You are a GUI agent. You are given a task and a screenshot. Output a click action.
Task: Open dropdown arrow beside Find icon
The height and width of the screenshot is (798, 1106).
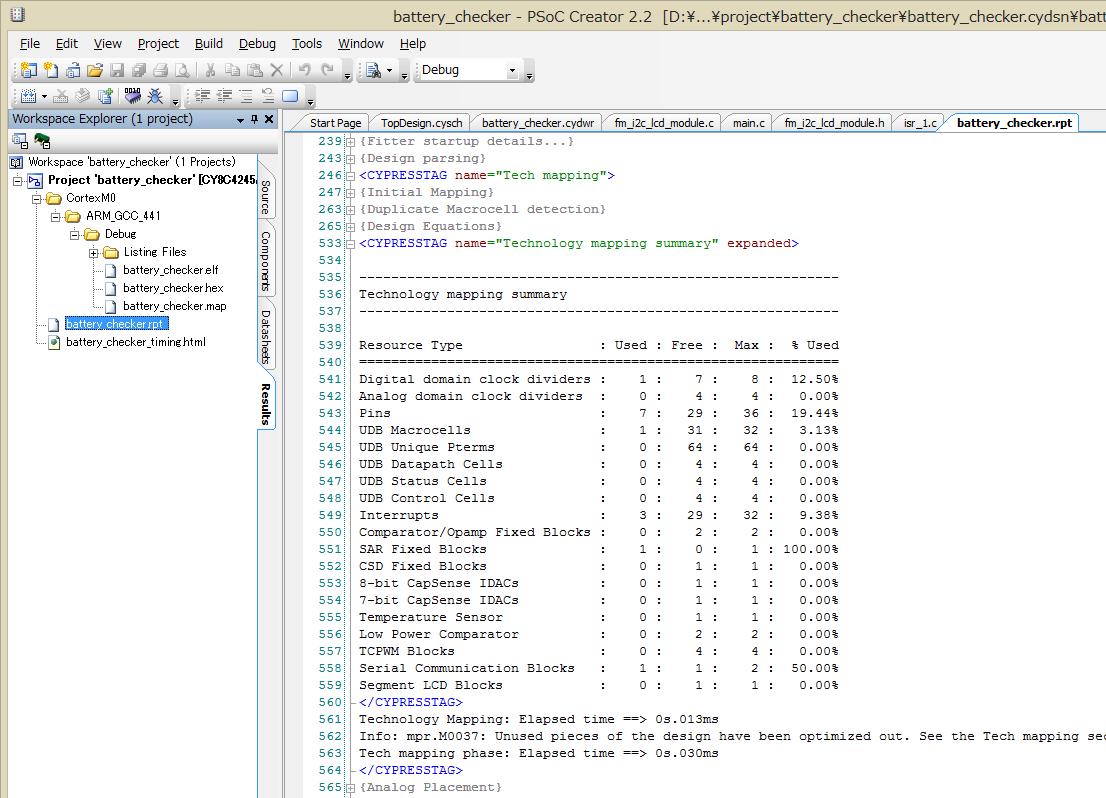[389, 71]
